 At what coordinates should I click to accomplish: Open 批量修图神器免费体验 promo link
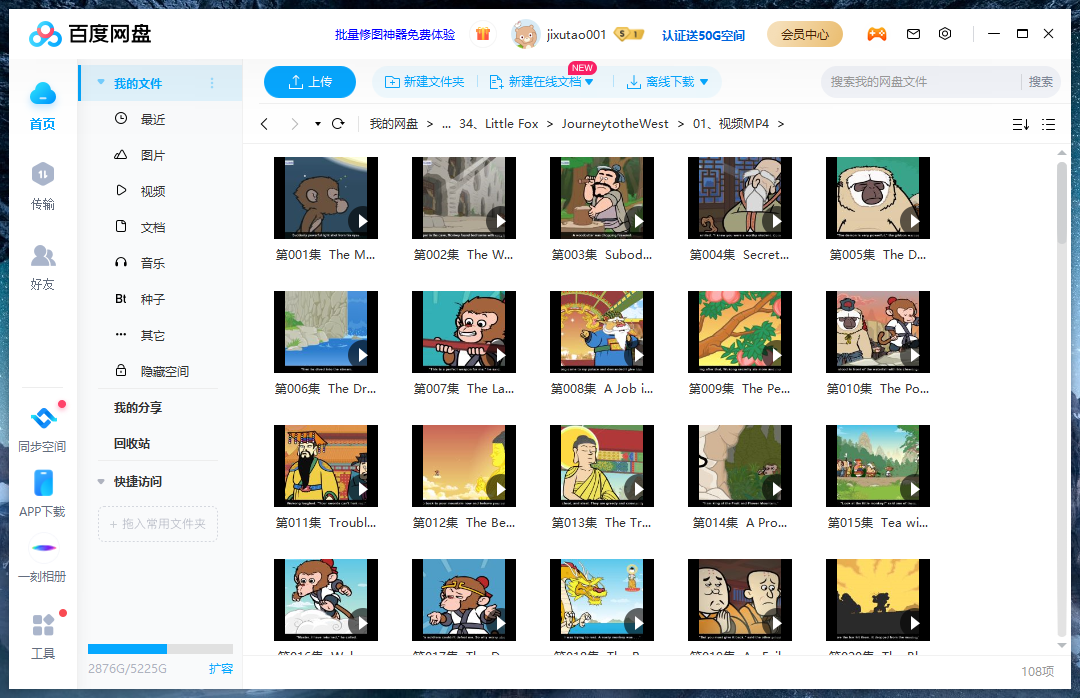(x=395, y=34)
